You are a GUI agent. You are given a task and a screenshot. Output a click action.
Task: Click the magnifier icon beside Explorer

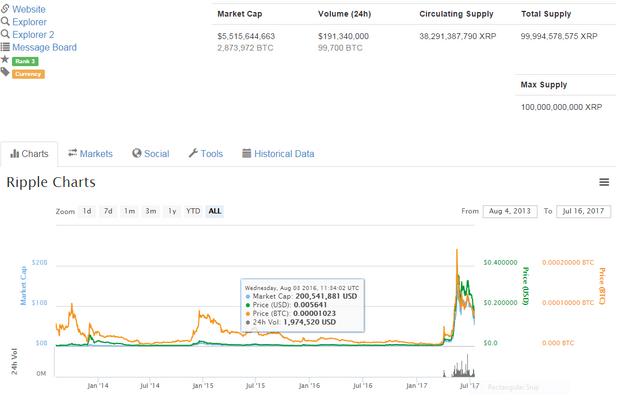tap(5, 21)
